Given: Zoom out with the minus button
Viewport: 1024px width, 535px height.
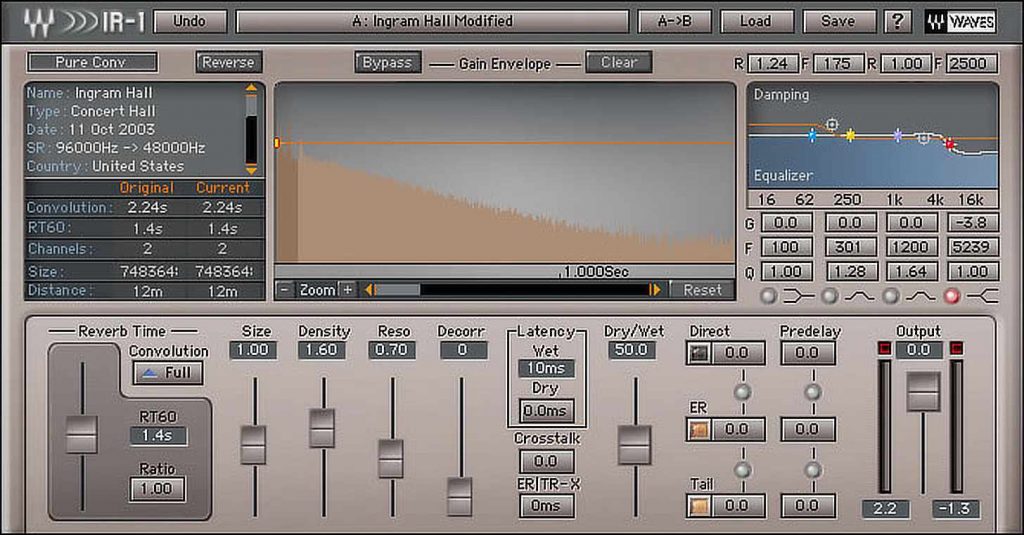Looking at the screenshot, I should click(285, 289).
